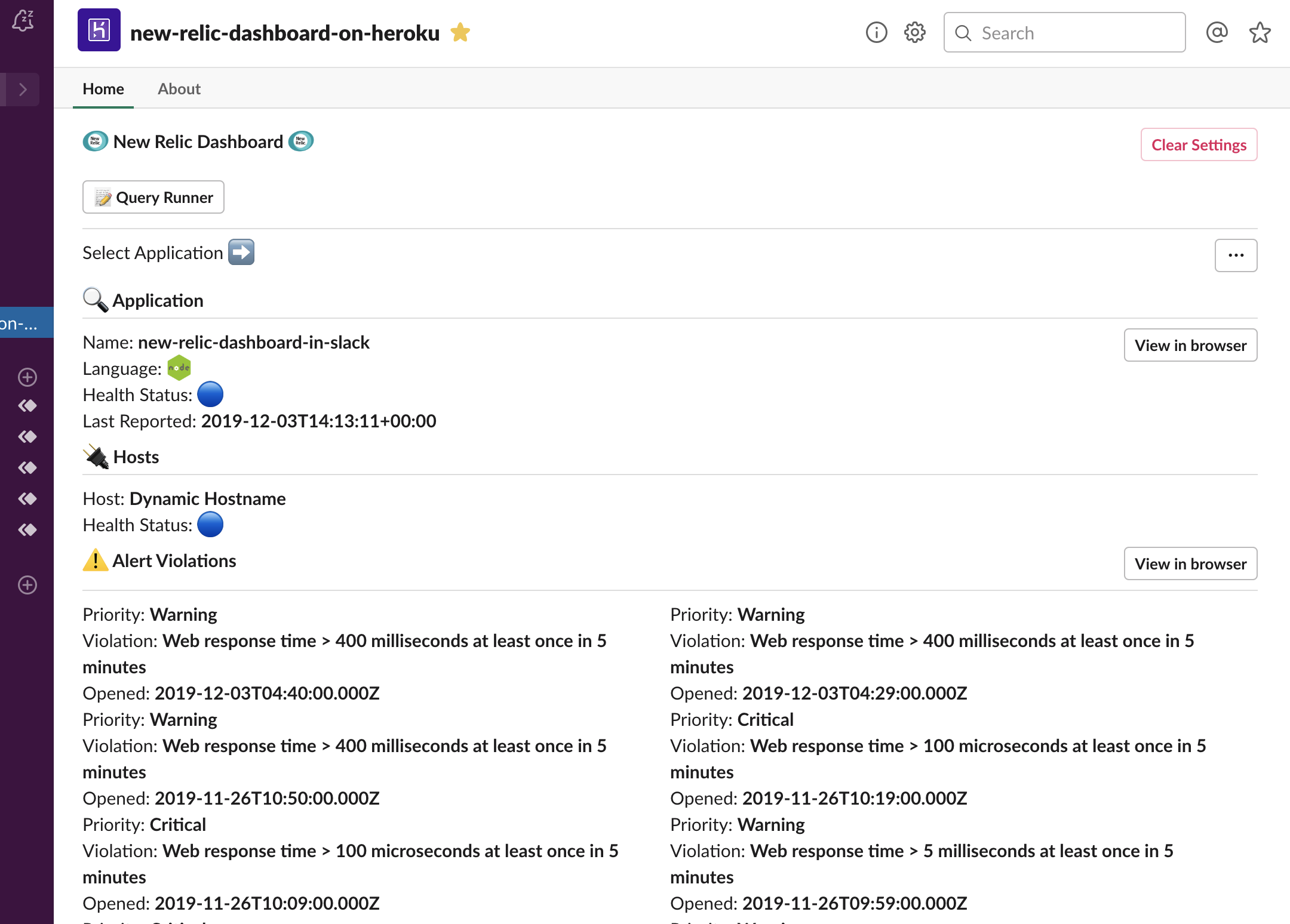Open mentions and reactions @ icon
This screenshot has width=1290, height=924.
[1217, 33]
